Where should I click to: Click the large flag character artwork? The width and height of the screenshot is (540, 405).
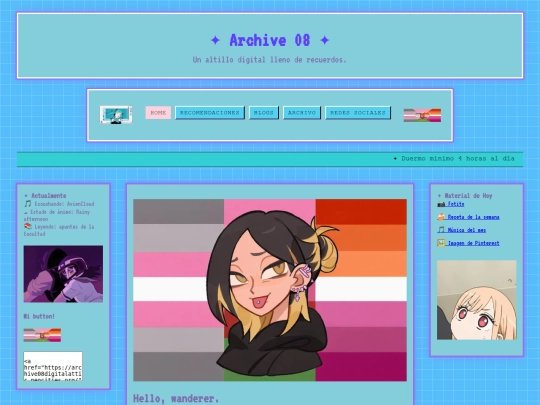270,290
